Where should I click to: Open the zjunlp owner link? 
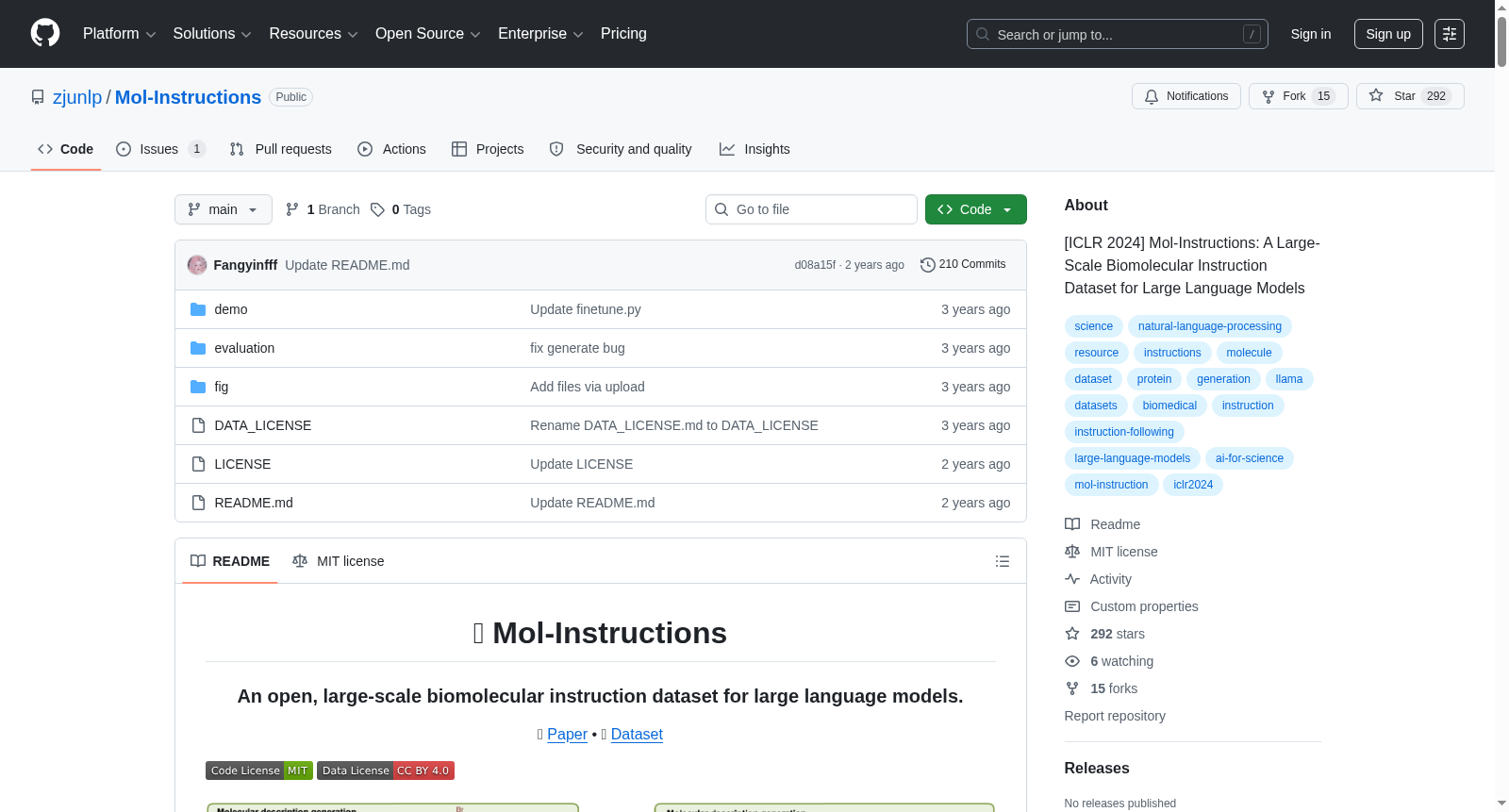tap(77, 97)
